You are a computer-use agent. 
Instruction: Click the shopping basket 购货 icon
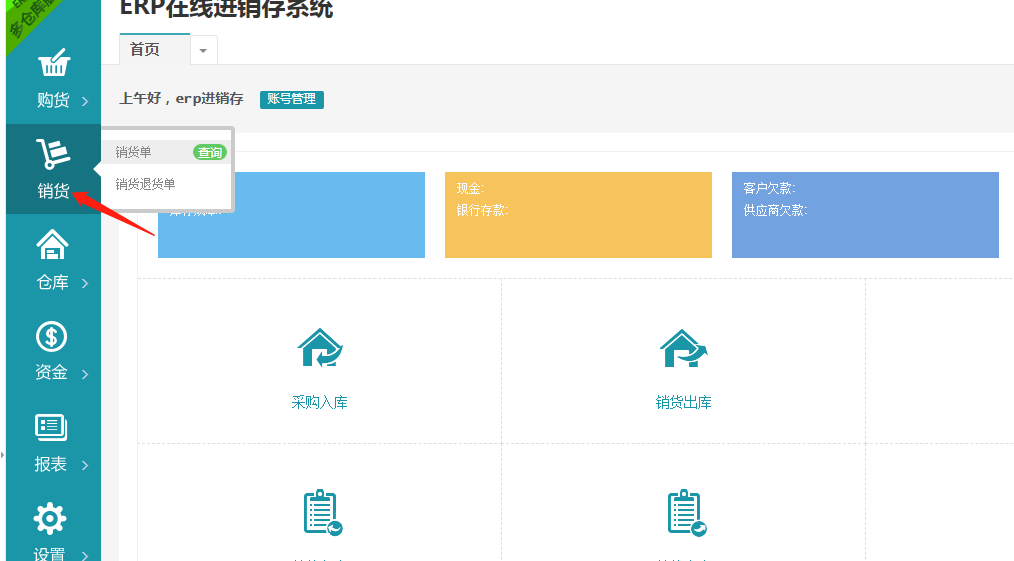(x=53, y=64)
